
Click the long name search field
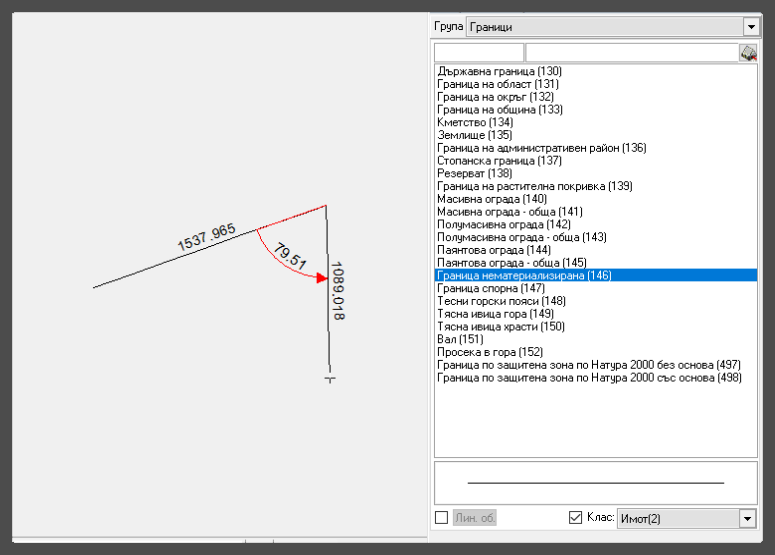click(x=630, y=53)
